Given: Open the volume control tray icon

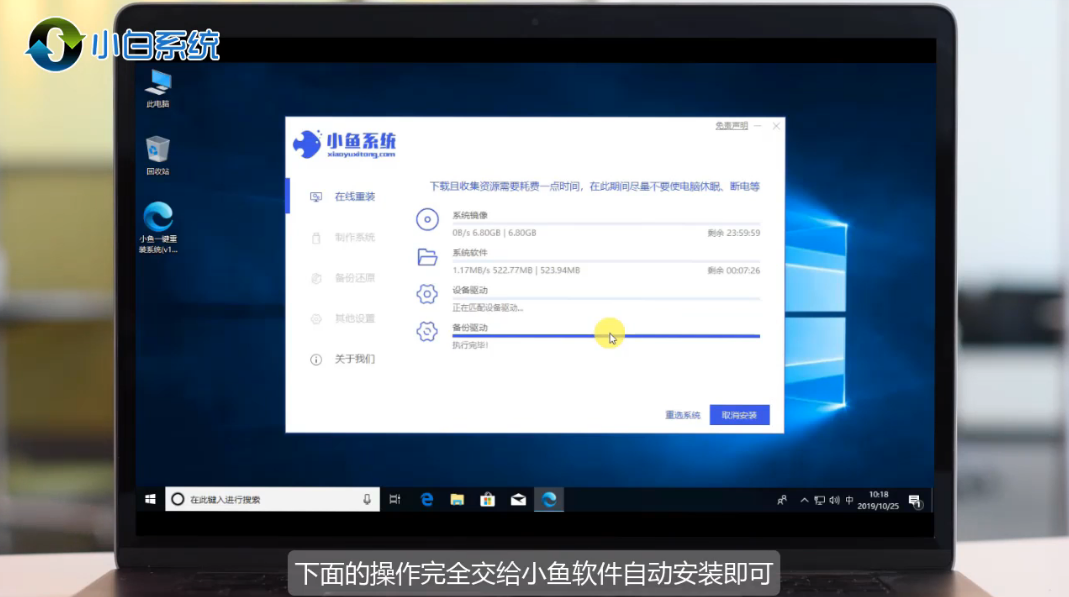Looking at the screenshot, I should pos(834,500).
